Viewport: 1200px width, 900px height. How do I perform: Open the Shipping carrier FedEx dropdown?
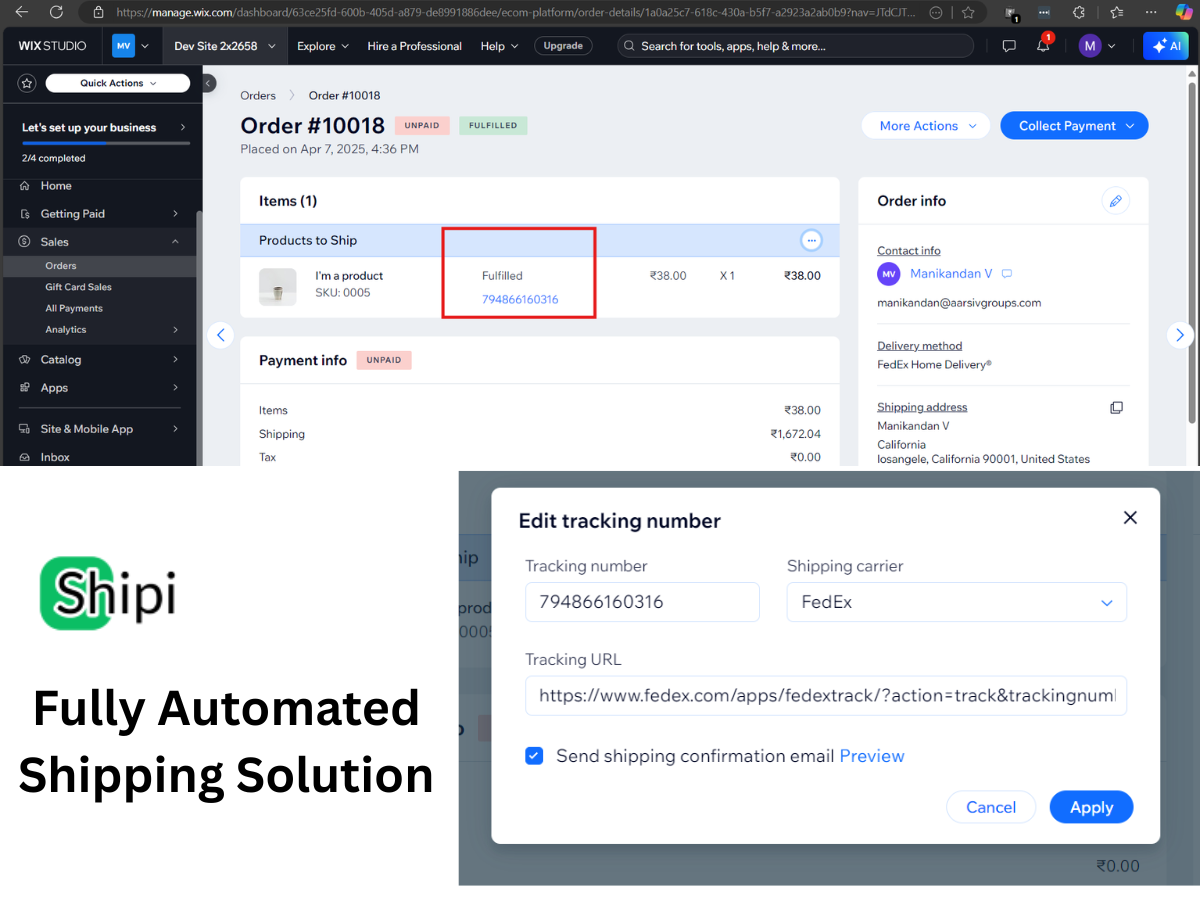tap(1106, 602)
